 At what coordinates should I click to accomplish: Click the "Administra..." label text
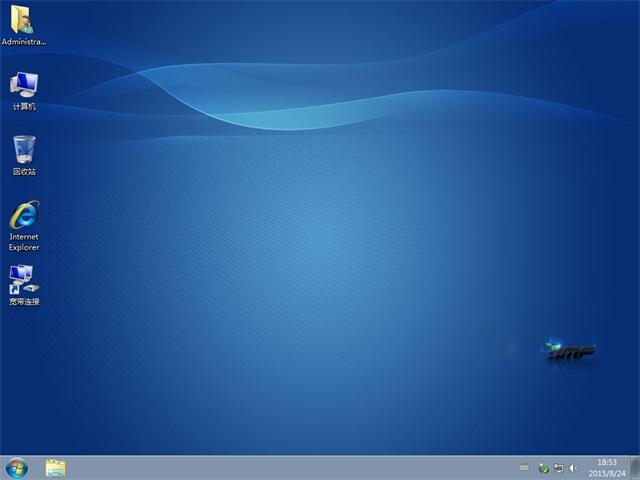[24, 42]
